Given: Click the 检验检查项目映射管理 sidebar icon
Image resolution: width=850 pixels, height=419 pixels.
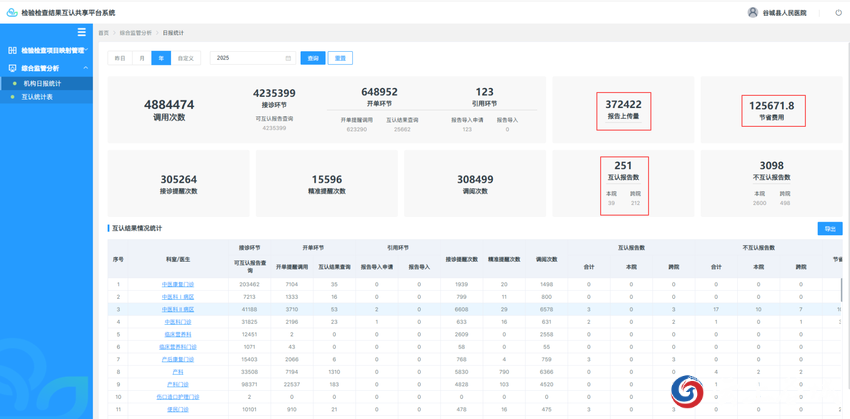Looking at the screenshot, I should [x=12, y=50].
